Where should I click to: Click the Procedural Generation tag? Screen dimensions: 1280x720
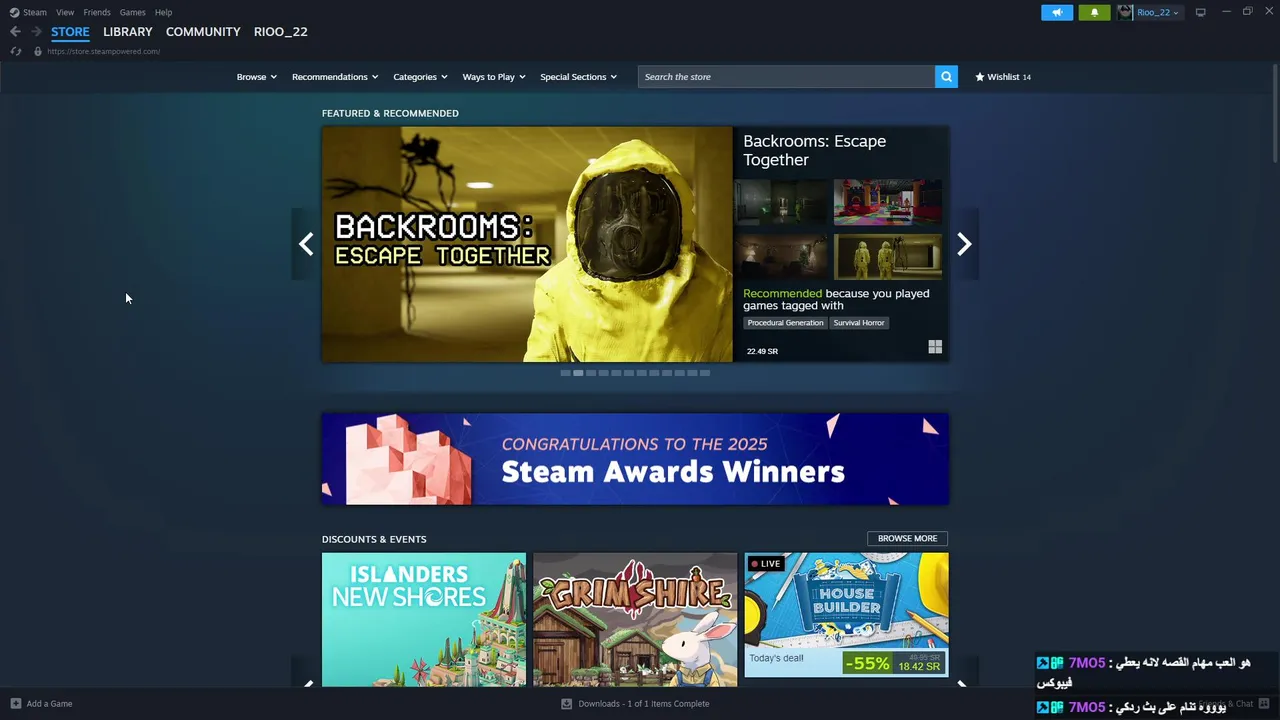click(x=785, y=323)
